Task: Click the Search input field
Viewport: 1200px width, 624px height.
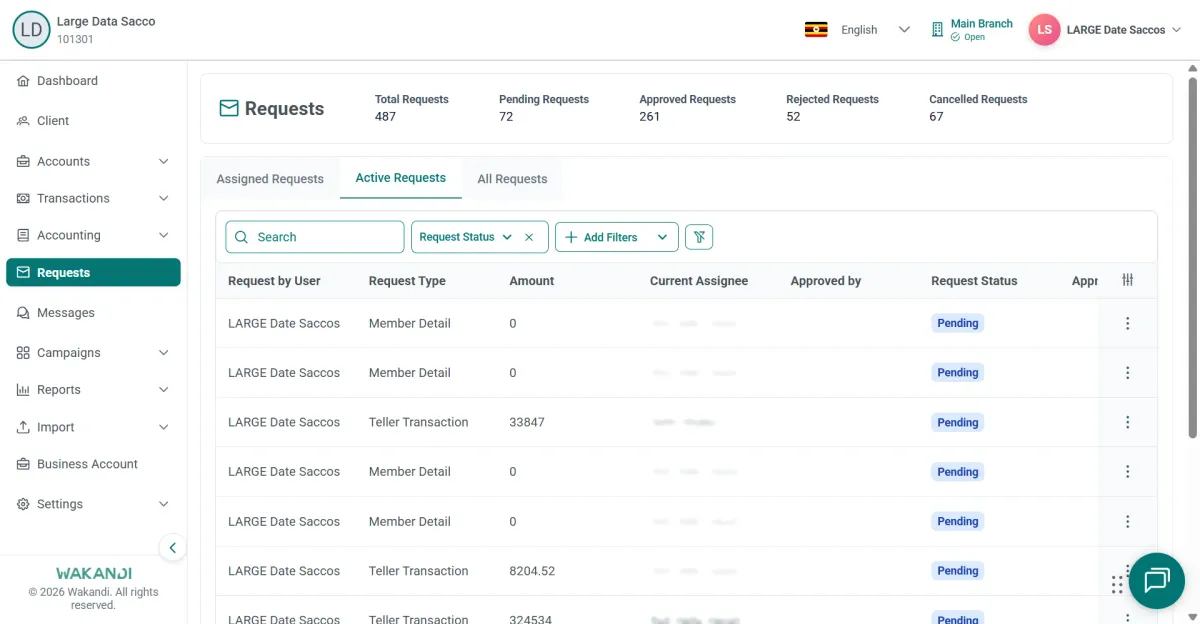Action: 315,237
